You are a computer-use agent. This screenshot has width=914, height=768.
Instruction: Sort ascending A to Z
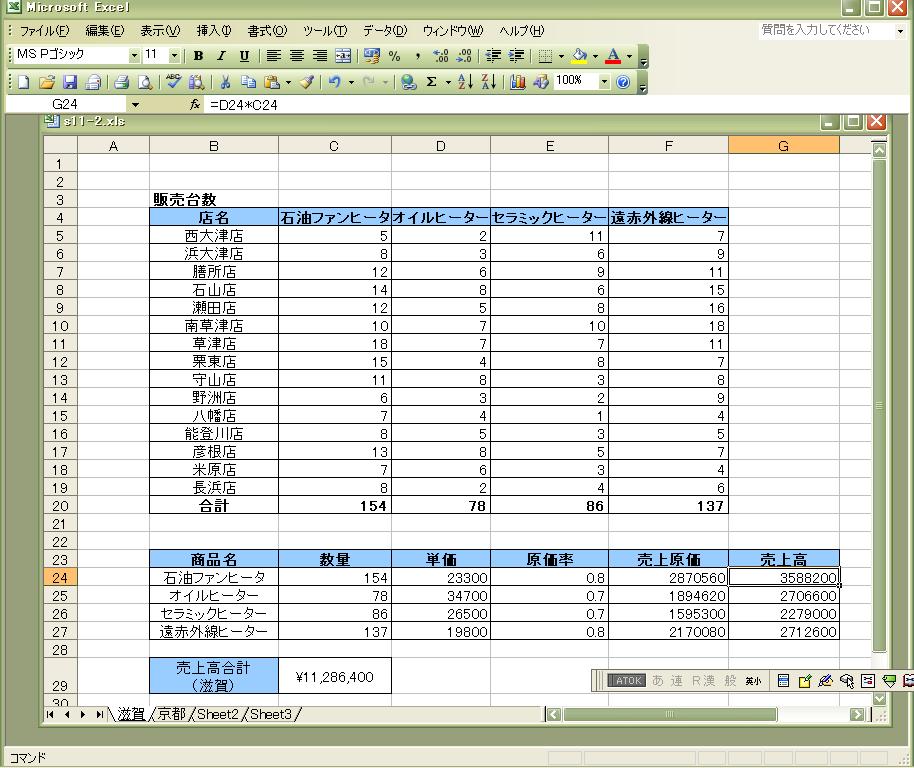click(465, 82)
